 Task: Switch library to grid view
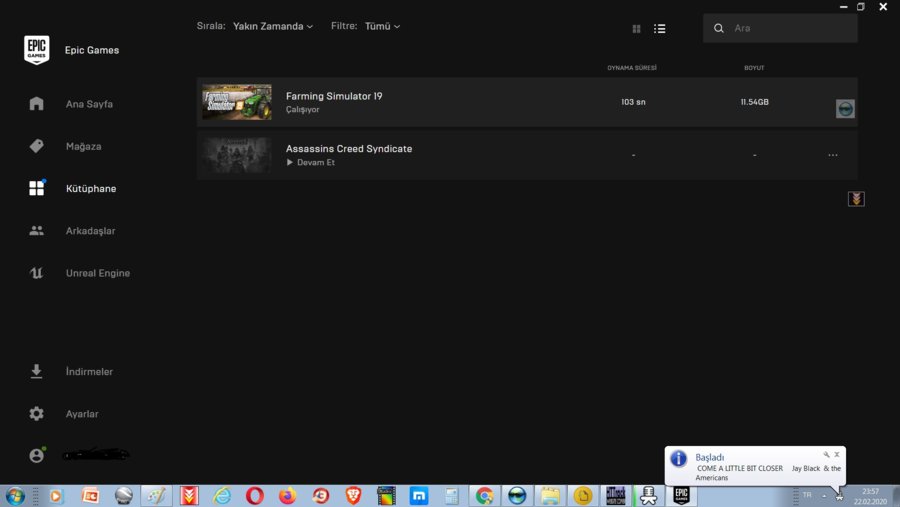(636, 29)
